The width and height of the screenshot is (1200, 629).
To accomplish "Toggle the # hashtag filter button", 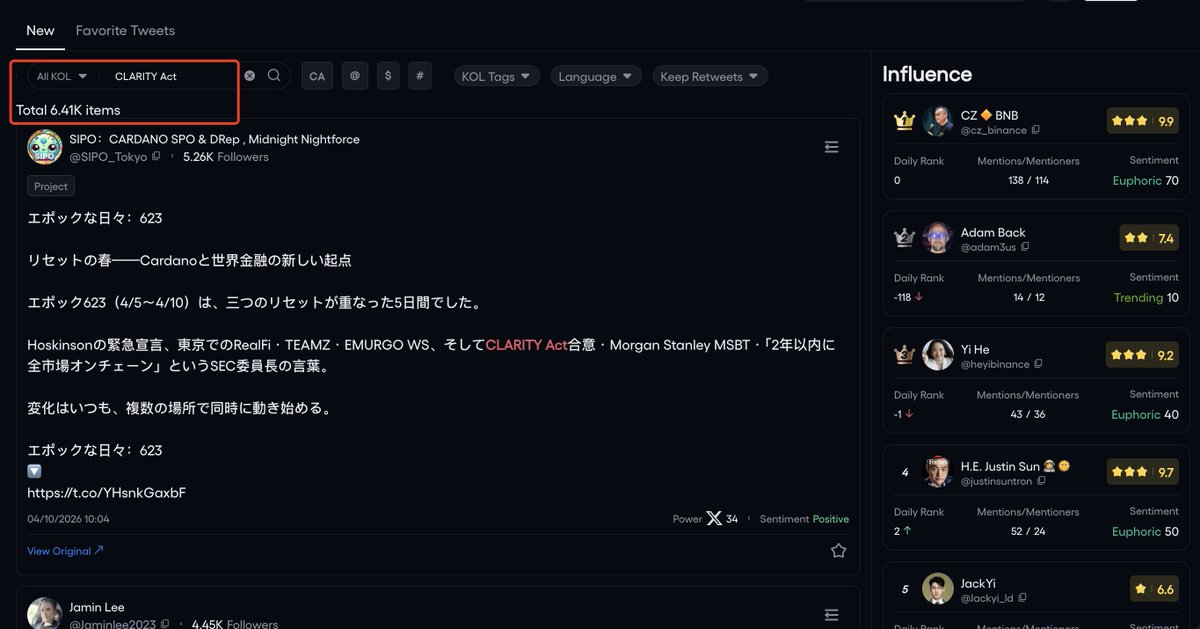I will (x=420, y=76).
